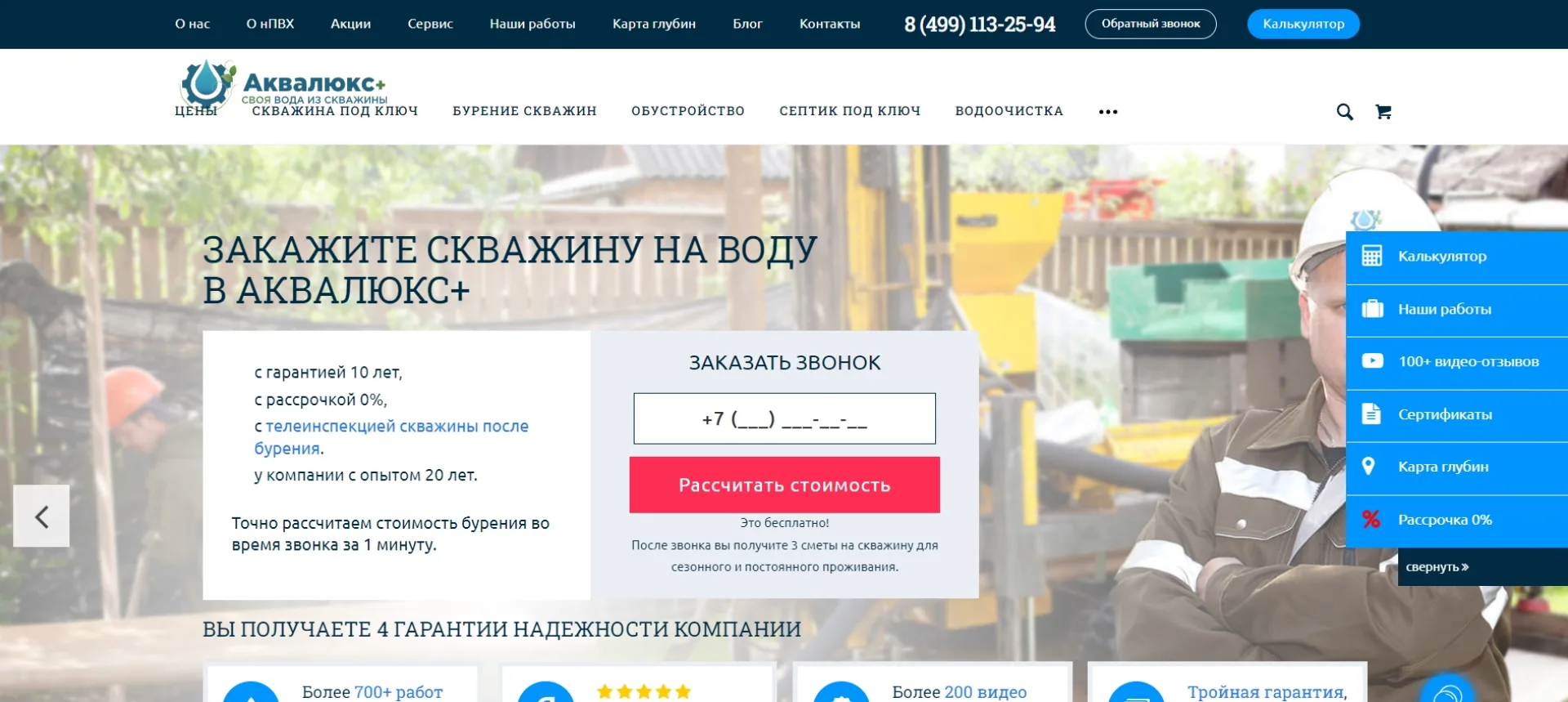Open Блог menu item
The height and width of the screenshot is (702, 1568).
pyautogui.click(x=747, y=24)
